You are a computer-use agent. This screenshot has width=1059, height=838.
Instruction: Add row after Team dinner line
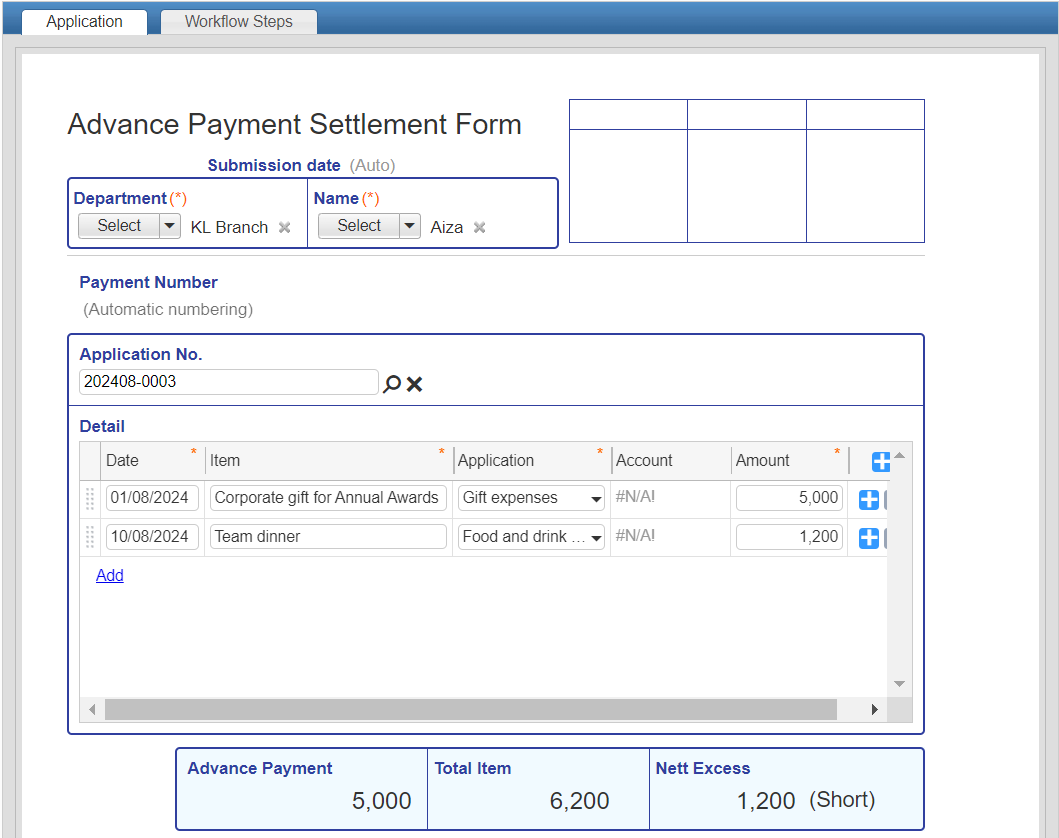(869, 538)
